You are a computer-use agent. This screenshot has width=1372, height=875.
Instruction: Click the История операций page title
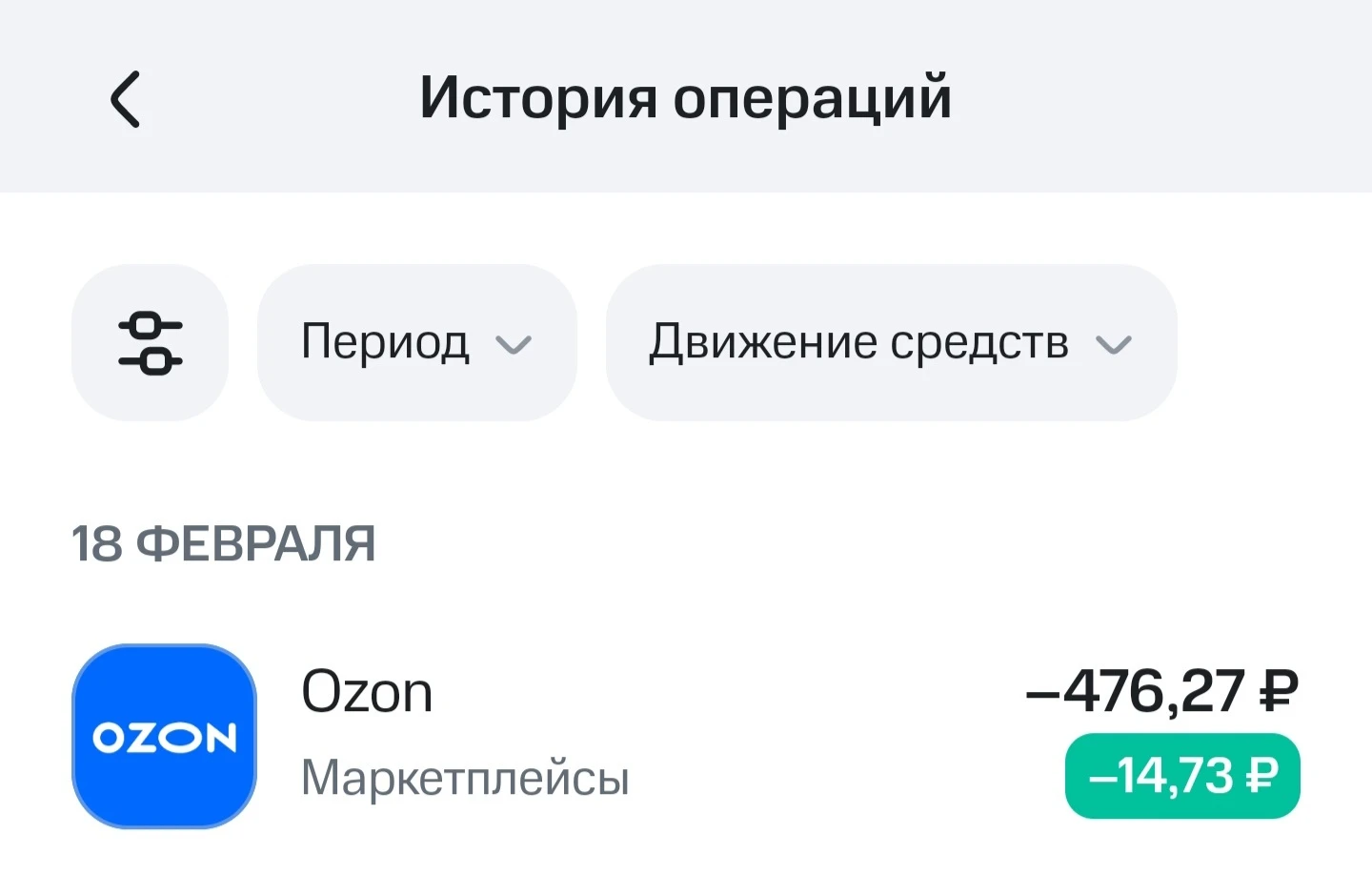tap(685, 97)
